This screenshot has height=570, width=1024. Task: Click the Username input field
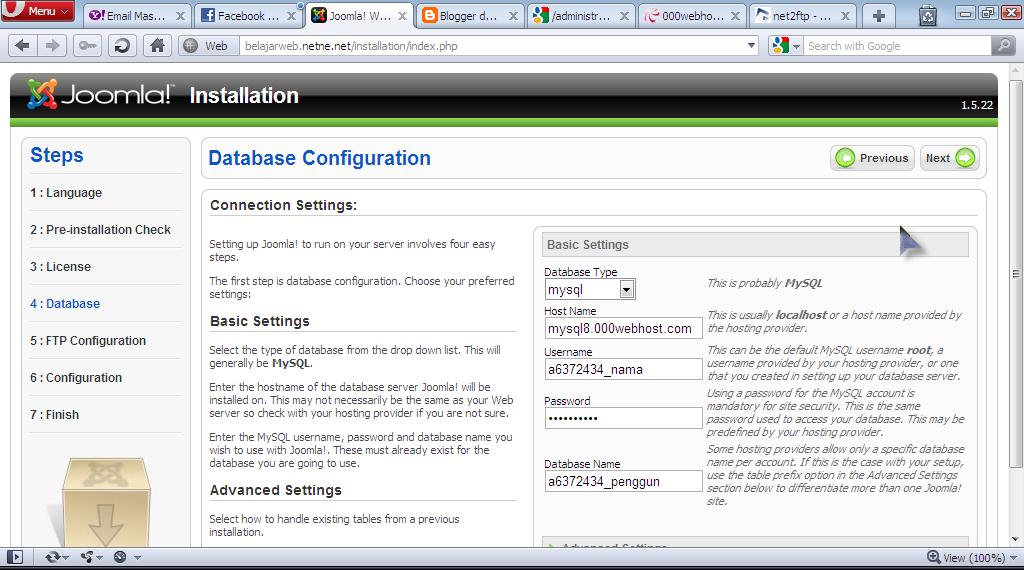pyautogui.click(x=623, y=370)
